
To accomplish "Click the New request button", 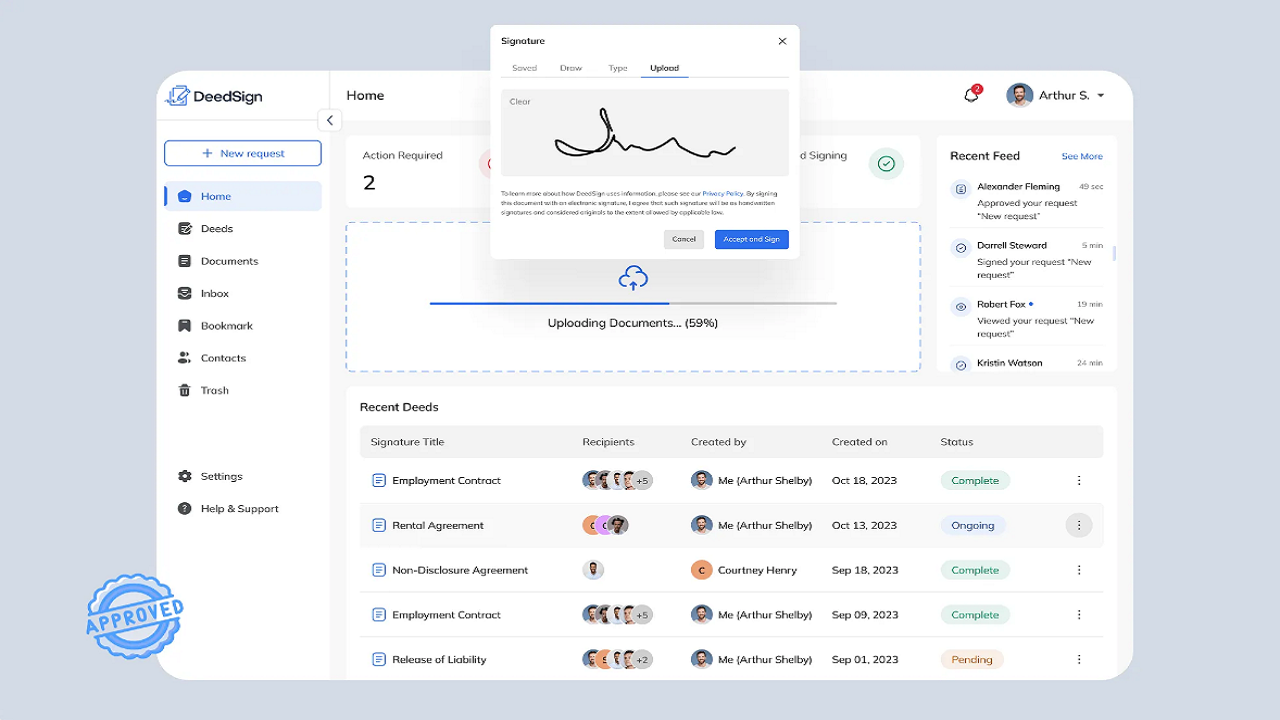I will pyautogui.click(x=243, y=153).
